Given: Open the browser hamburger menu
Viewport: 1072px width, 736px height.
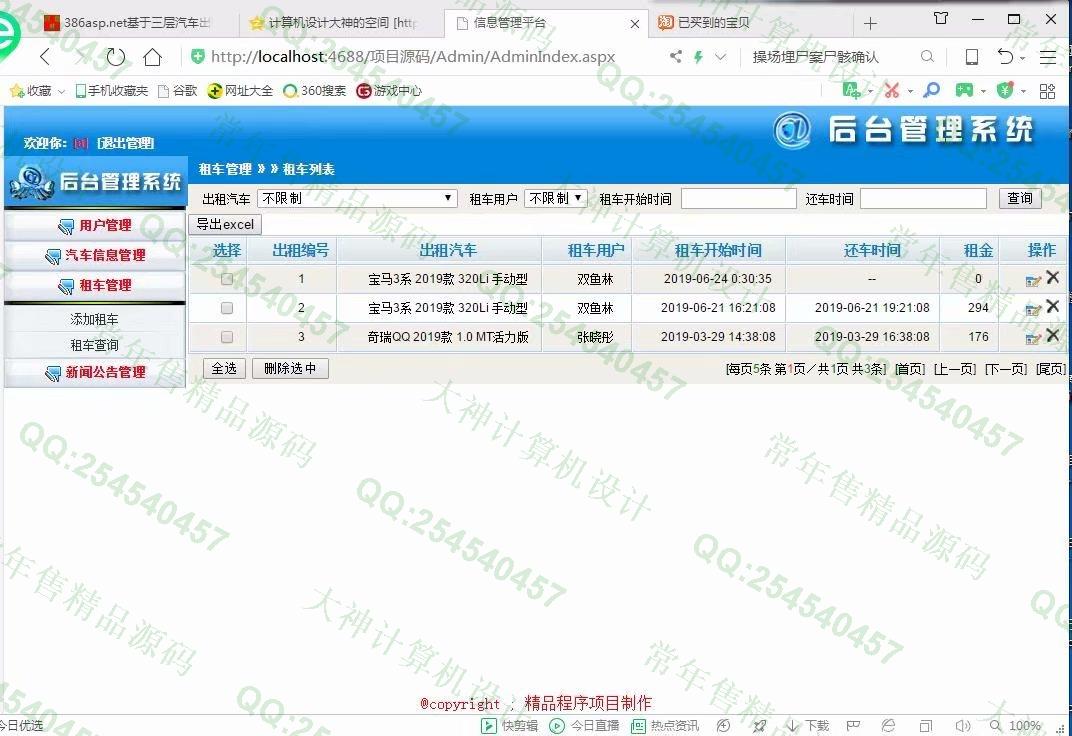Looking at the screenshot, I should pos(1047,57).
